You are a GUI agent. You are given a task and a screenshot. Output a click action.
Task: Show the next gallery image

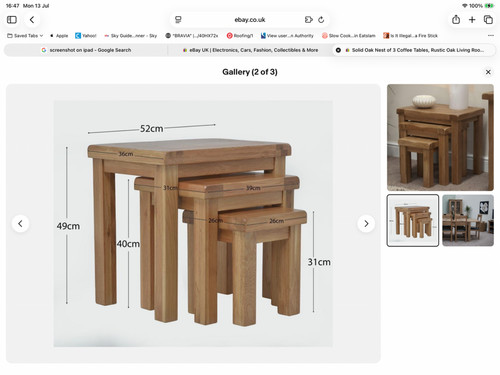[366, 223]
